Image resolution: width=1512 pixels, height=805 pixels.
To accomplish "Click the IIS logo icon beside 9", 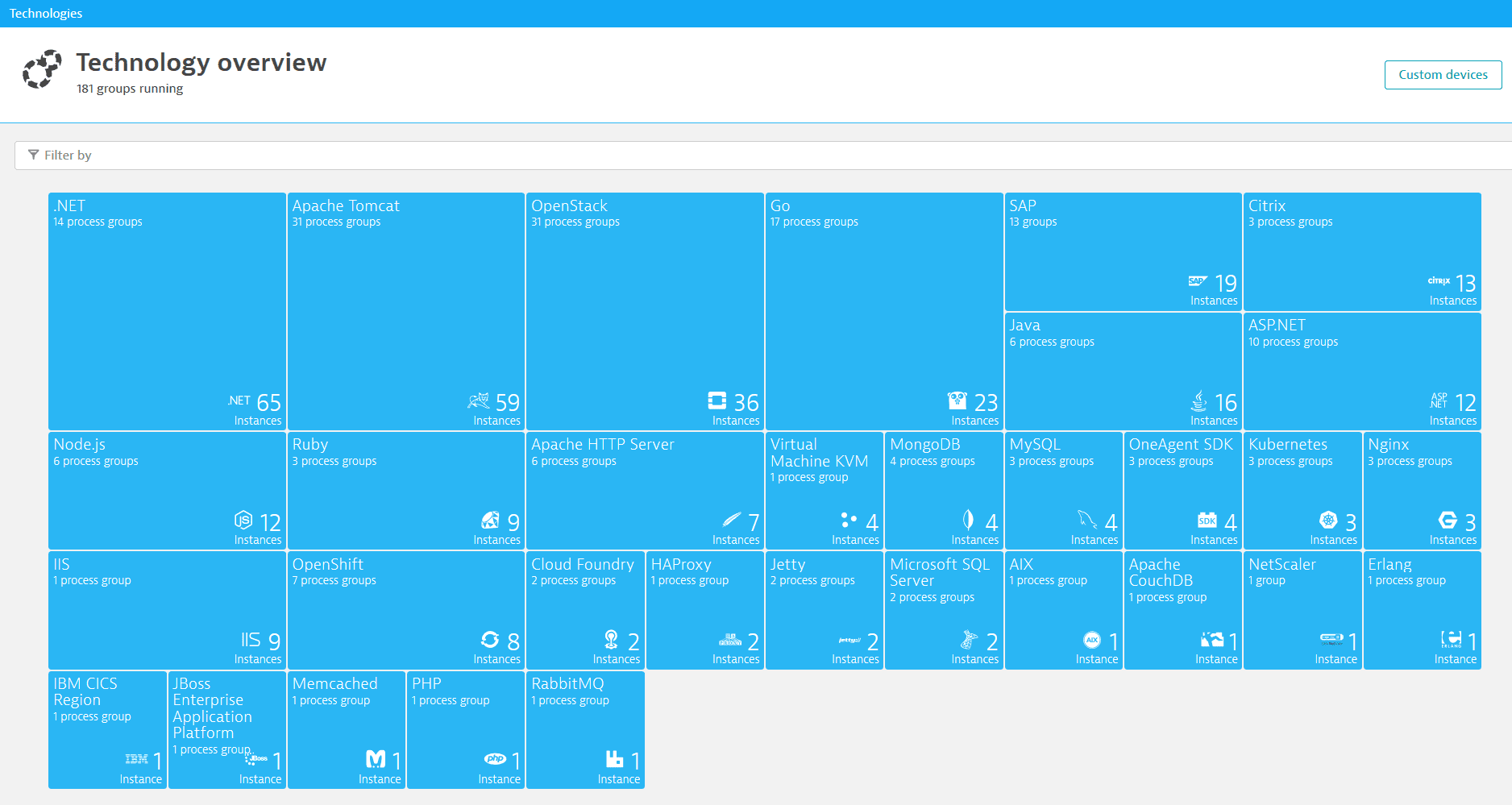I will pyautogui.click(x=251, y=640).
